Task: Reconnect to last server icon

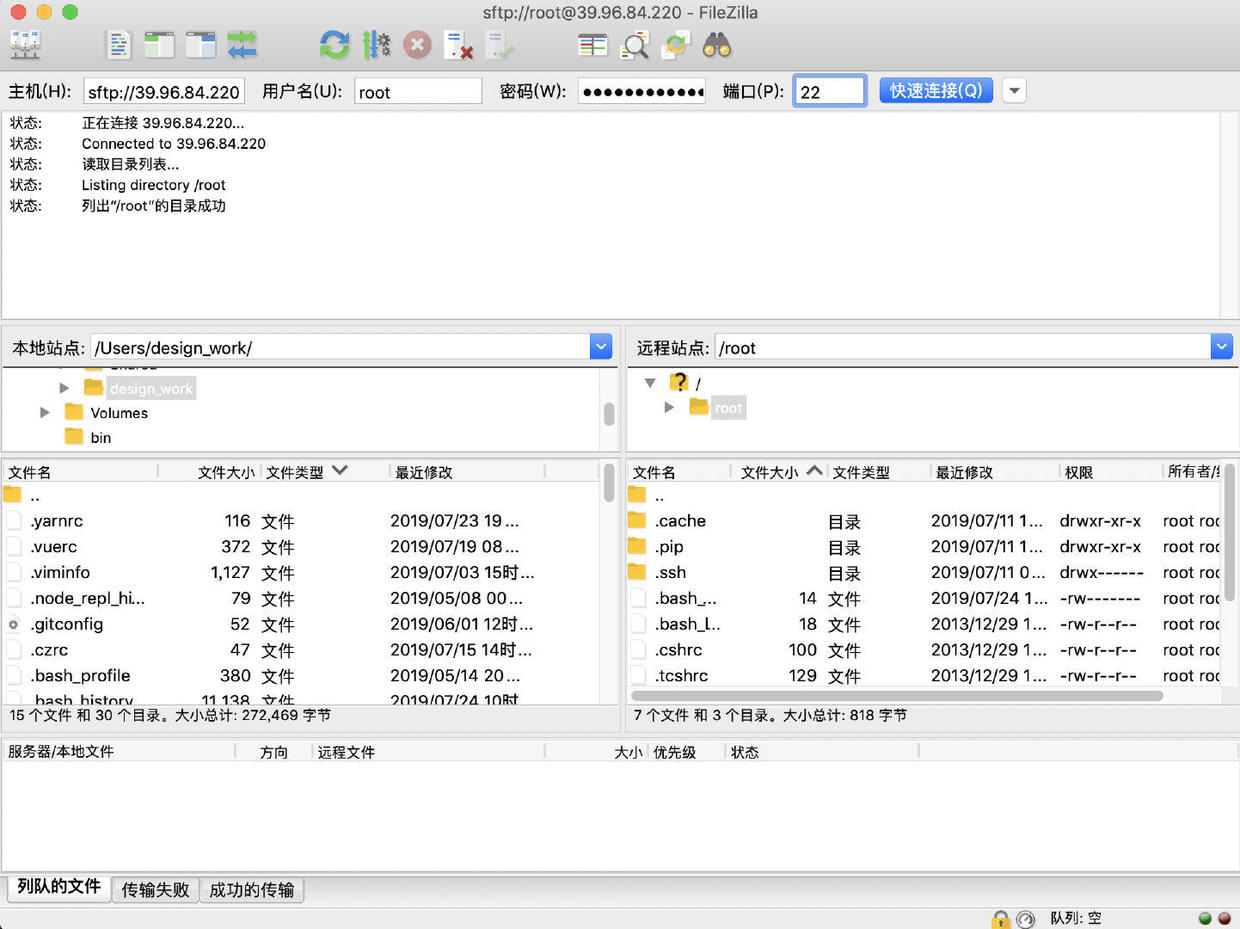Action: click(x=499, y=44)
